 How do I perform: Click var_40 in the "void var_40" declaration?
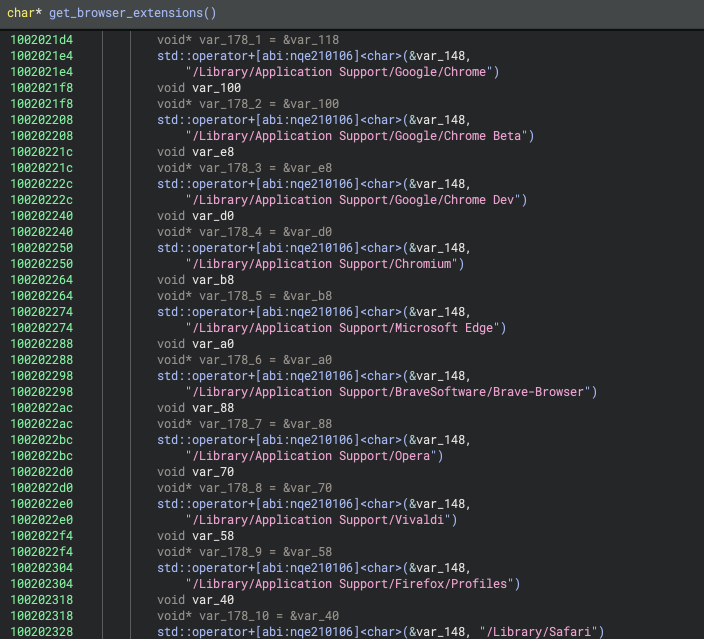click(213, 600)
